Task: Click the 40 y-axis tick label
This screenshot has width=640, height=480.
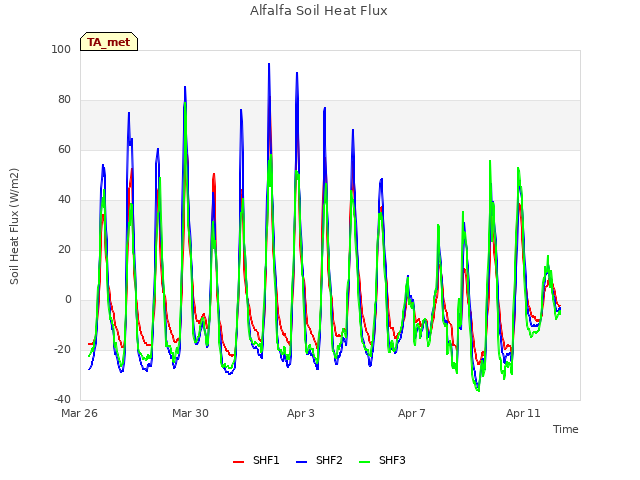Action: click(64, 200)
